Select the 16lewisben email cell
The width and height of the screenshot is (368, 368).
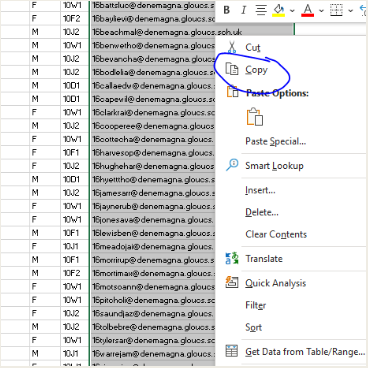click(x=153, y=233)
